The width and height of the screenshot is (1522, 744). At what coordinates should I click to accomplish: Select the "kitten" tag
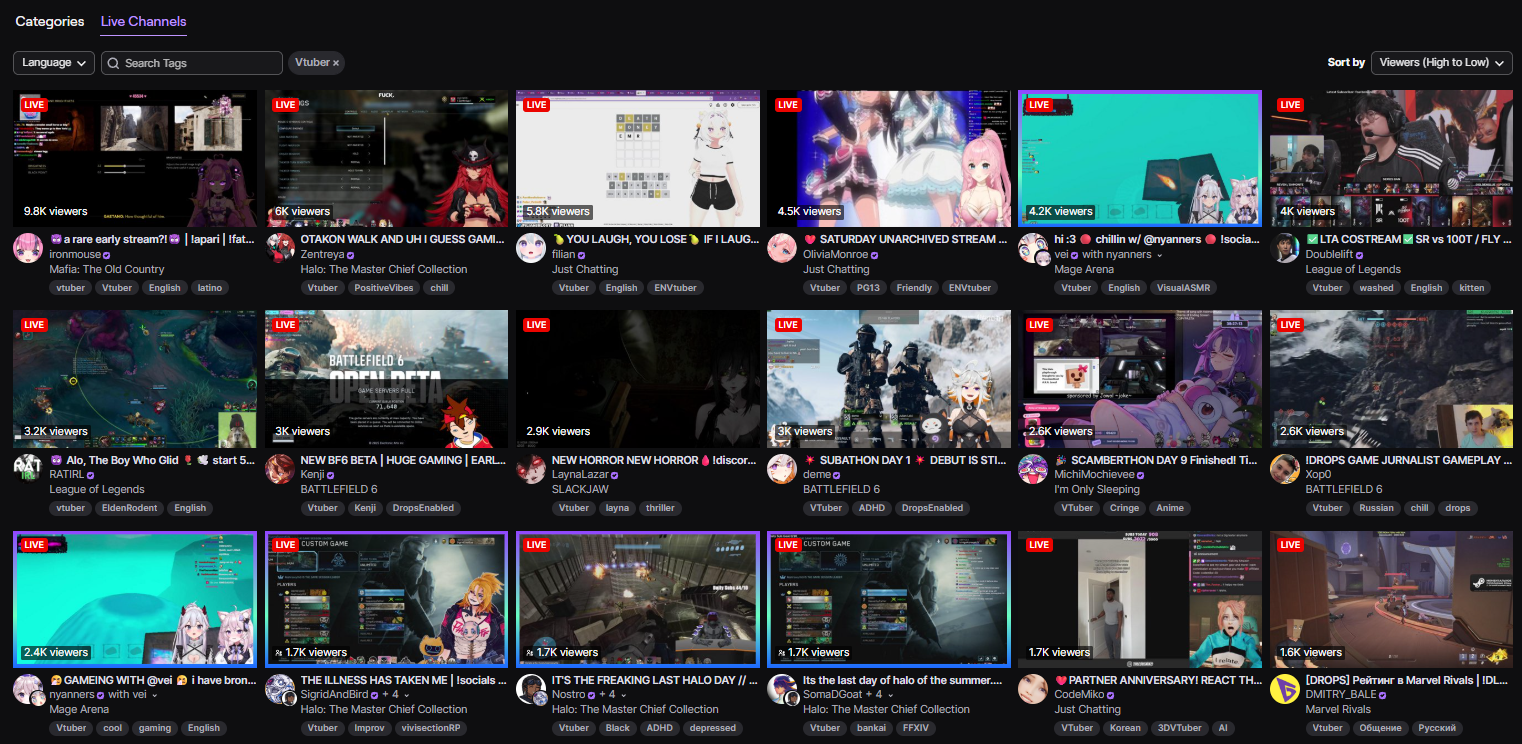coord(1471,288)
